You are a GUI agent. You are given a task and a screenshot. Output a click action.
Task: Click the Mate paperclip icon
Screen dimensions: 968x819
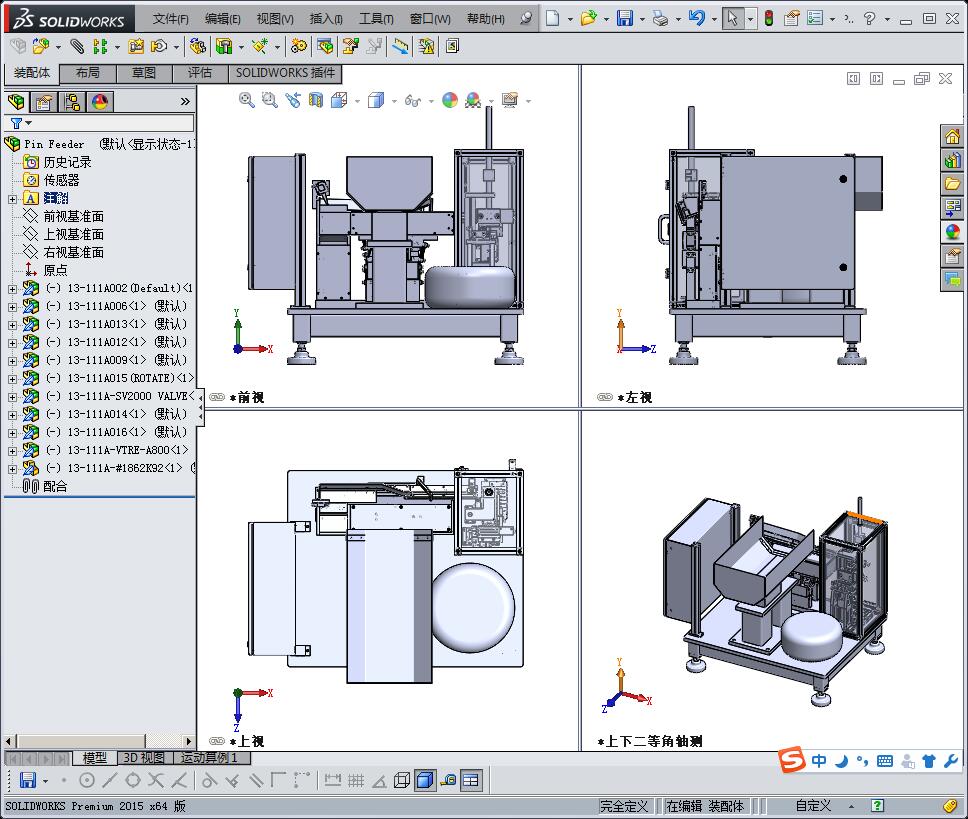click(77, 46)
